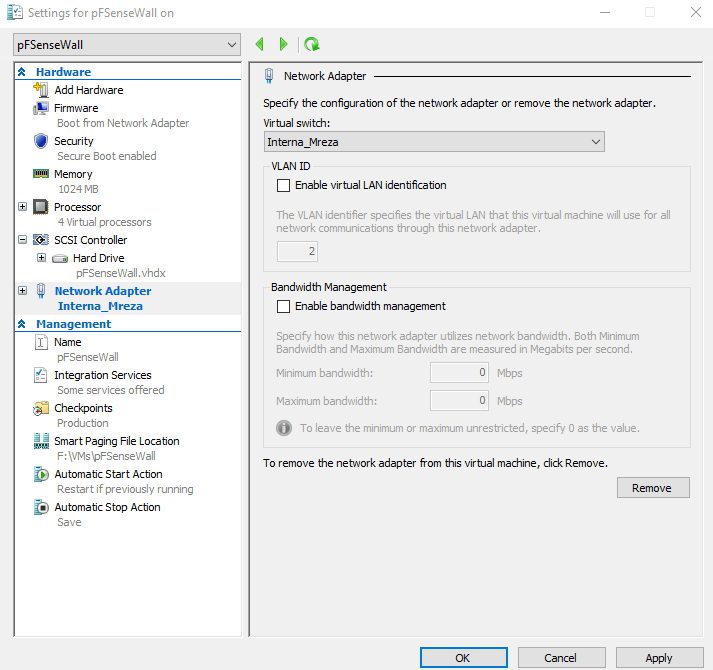Open the Virtual switch Interna_Mreza dropdown
713x670 pixels.
pos(433,142)
